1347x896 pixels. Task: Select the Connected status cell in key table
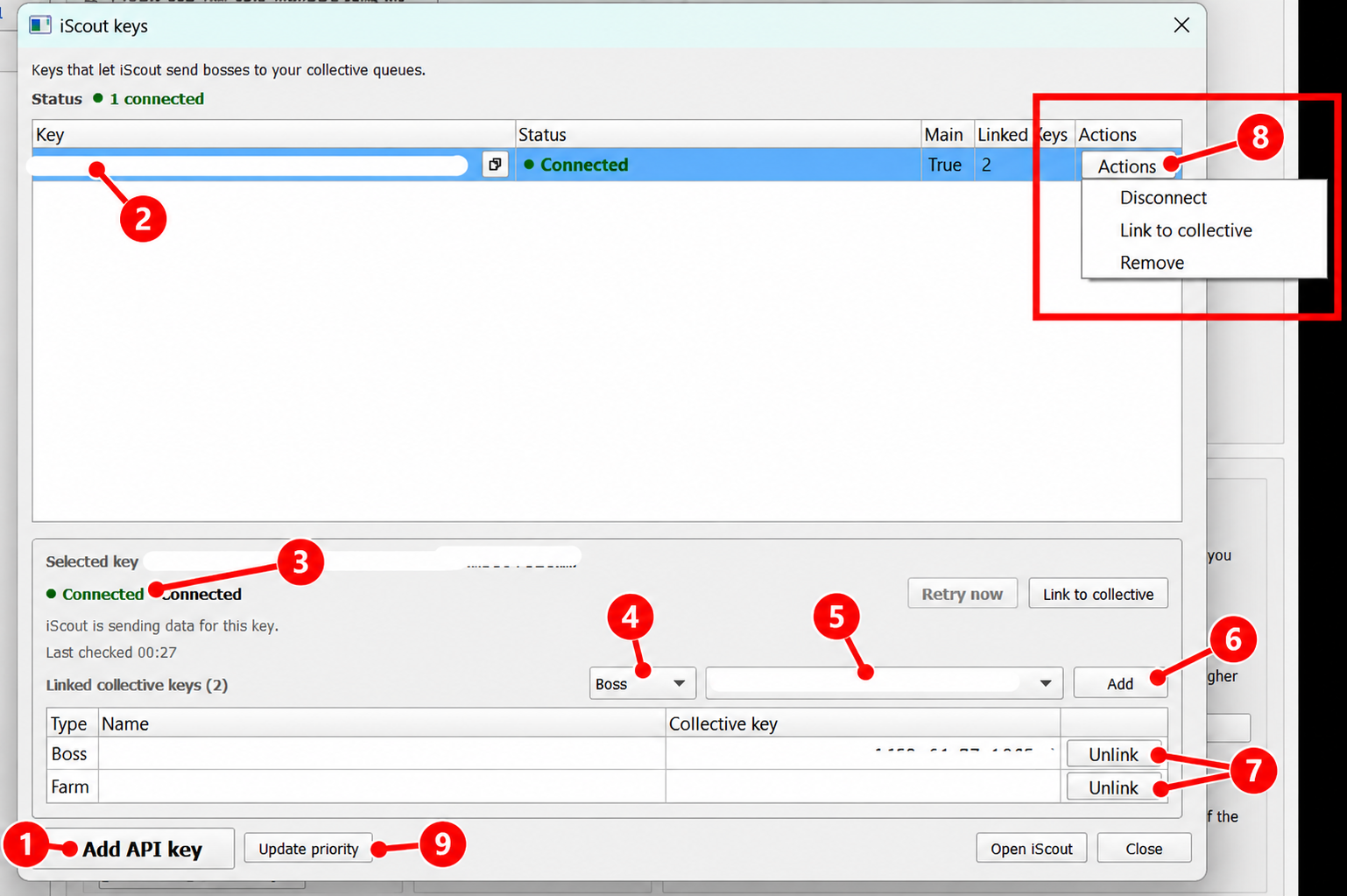(718, 165)
